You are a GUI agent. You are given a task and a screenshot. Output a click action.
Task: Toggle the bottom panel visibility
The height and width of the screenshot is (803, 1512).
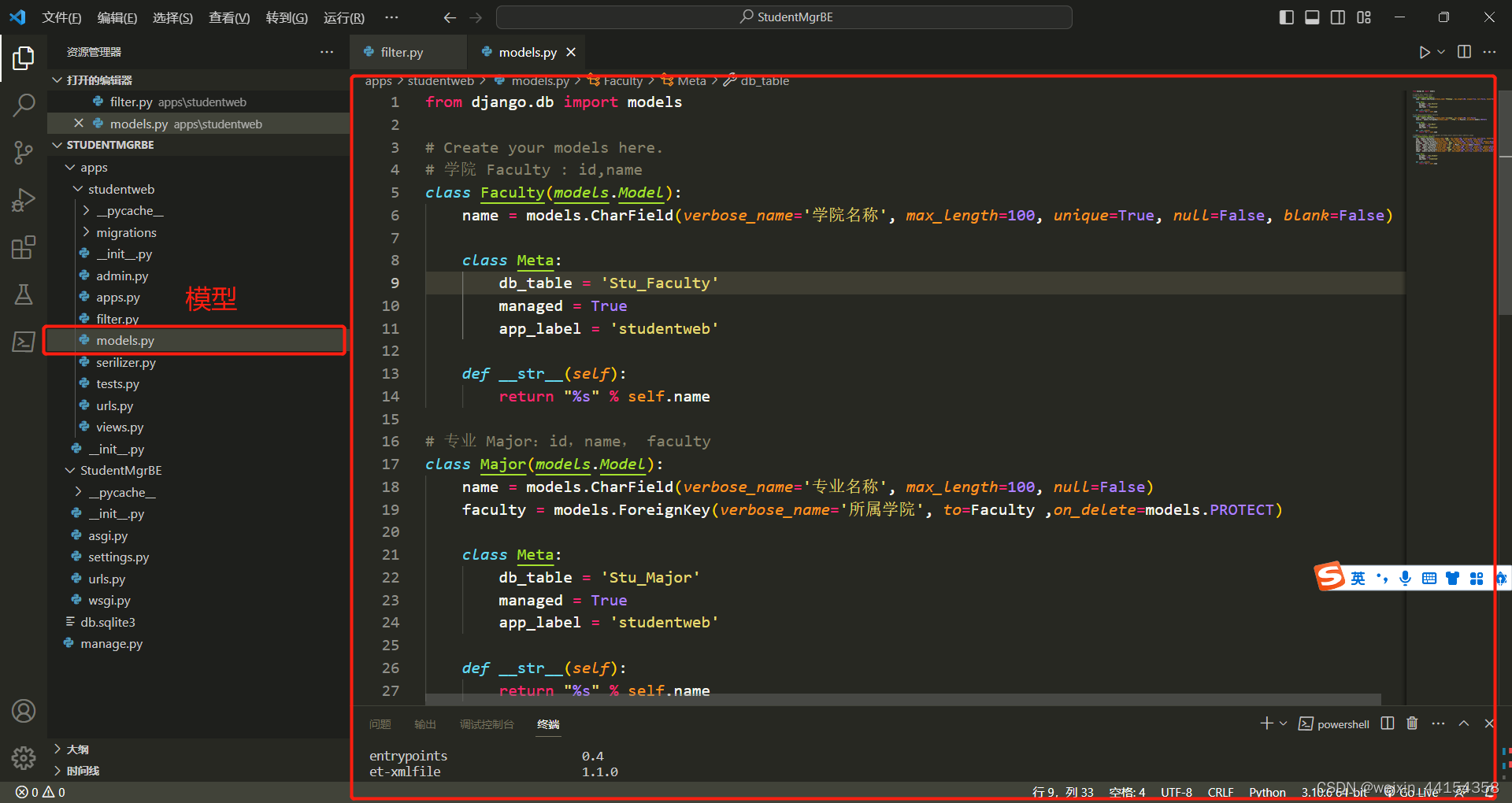(x=1312, y=17)
